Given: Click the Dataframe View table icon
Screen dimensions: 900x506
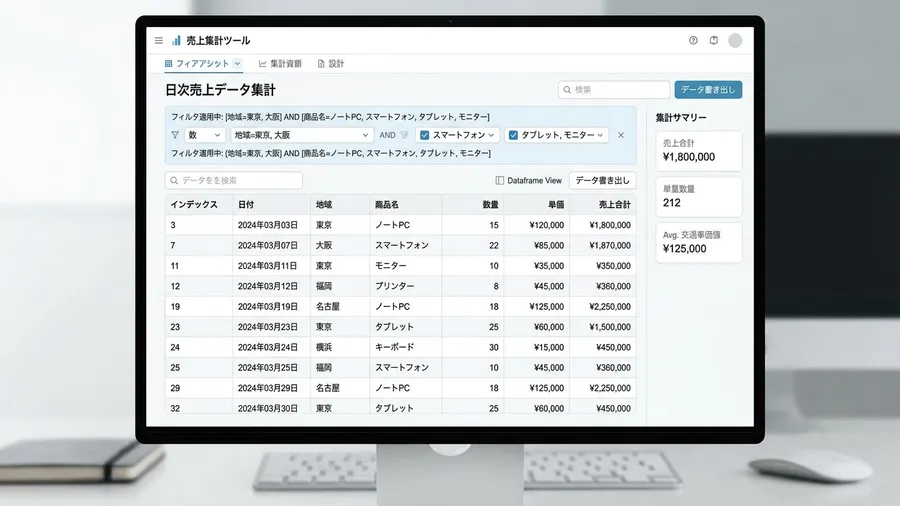Looking at the screenshot, I should pyautogui.click(x=499, y=180).
